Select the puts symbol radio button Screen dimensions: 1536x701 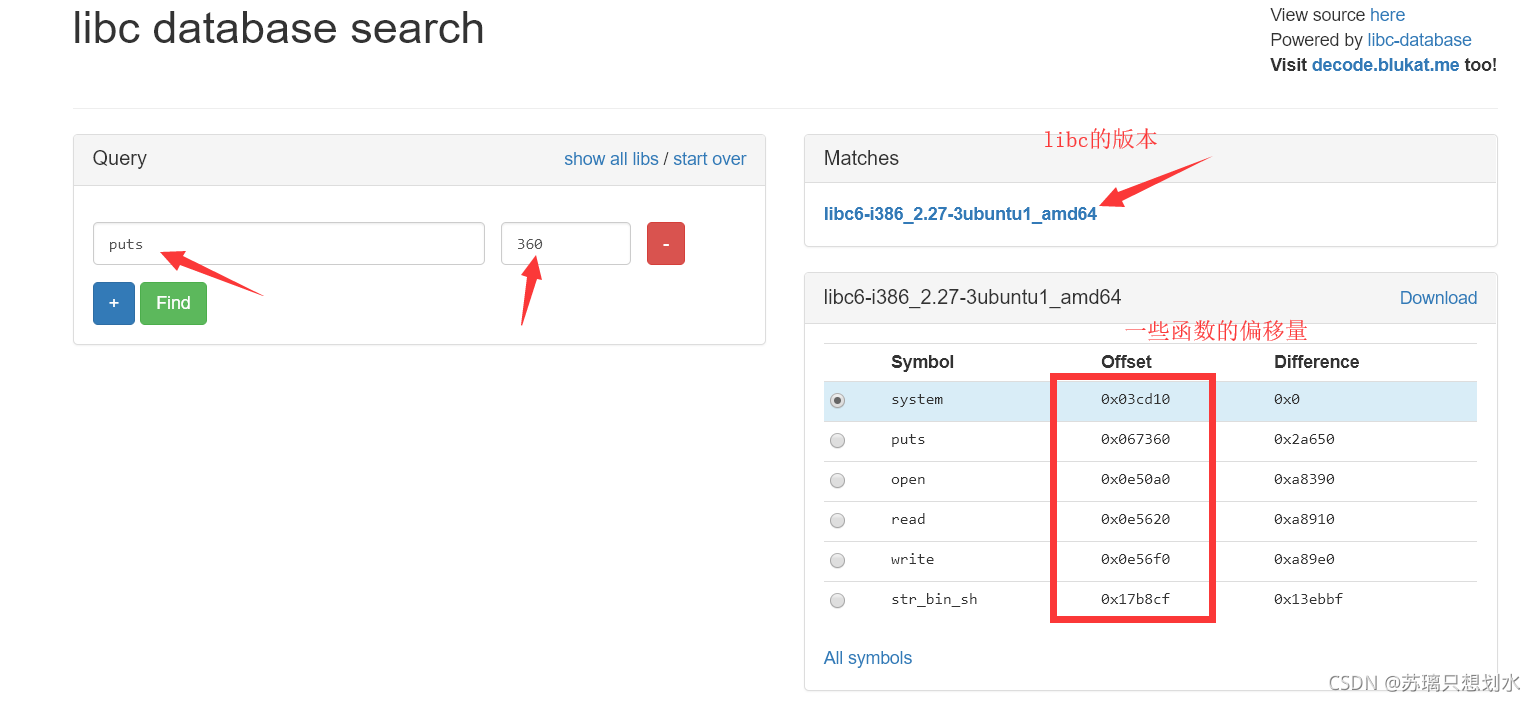(x=837, y=440)
